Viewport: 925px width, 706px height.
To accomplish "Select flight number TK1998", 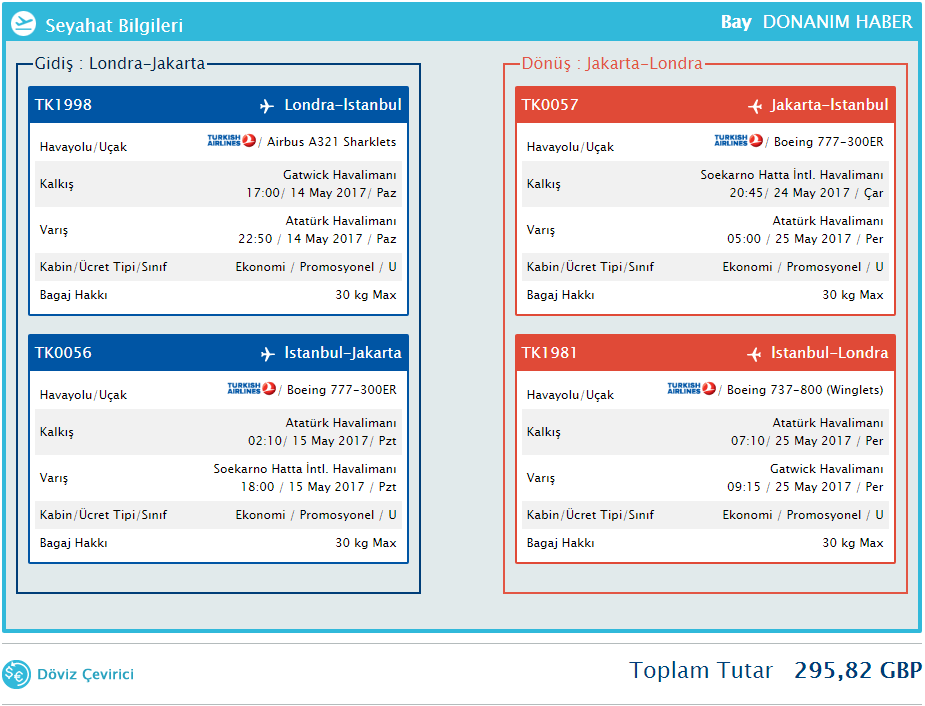I will click(63, 105).
